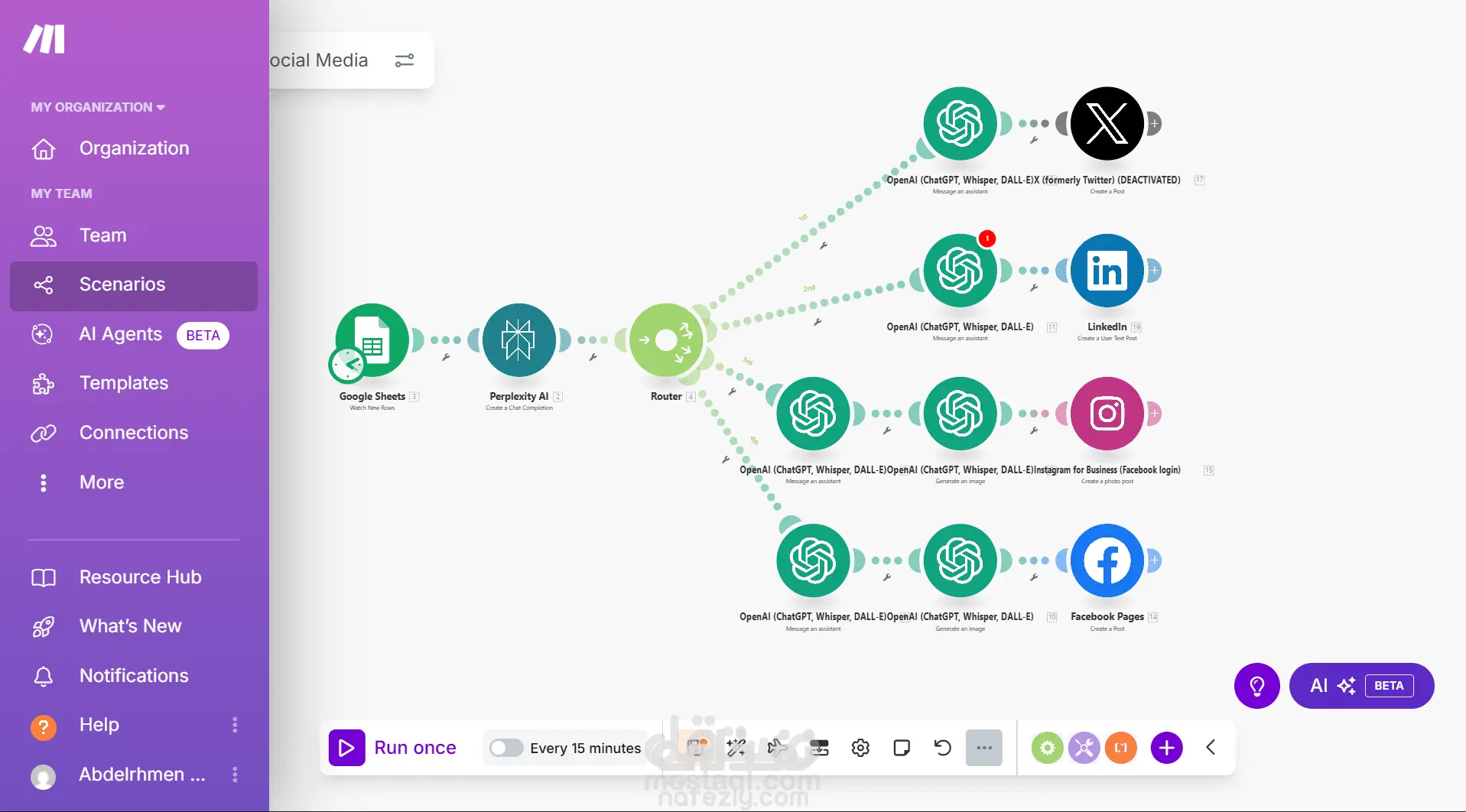Screen dimensions: 1466x812
Task: Open AI Agents beta section
Action: pos(134,334)
